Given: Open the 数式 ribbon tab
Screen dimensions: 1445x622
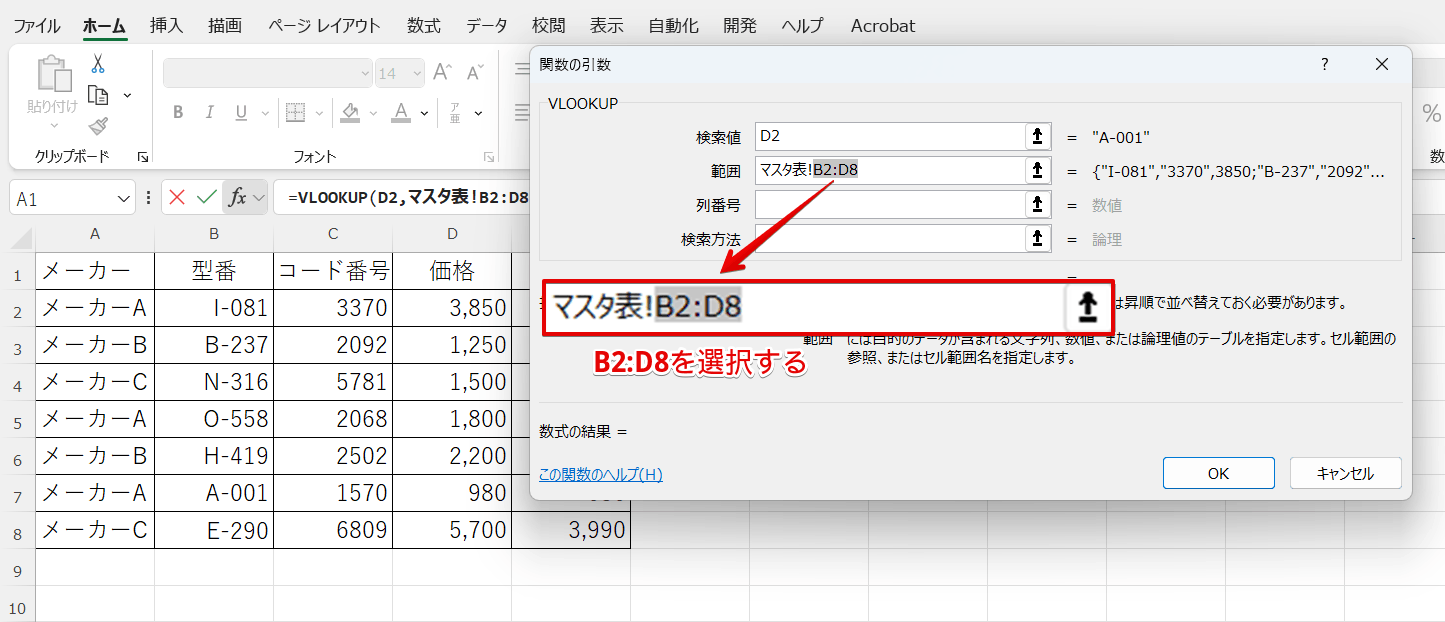Looking at the screenshot, I should click(424, 26).
